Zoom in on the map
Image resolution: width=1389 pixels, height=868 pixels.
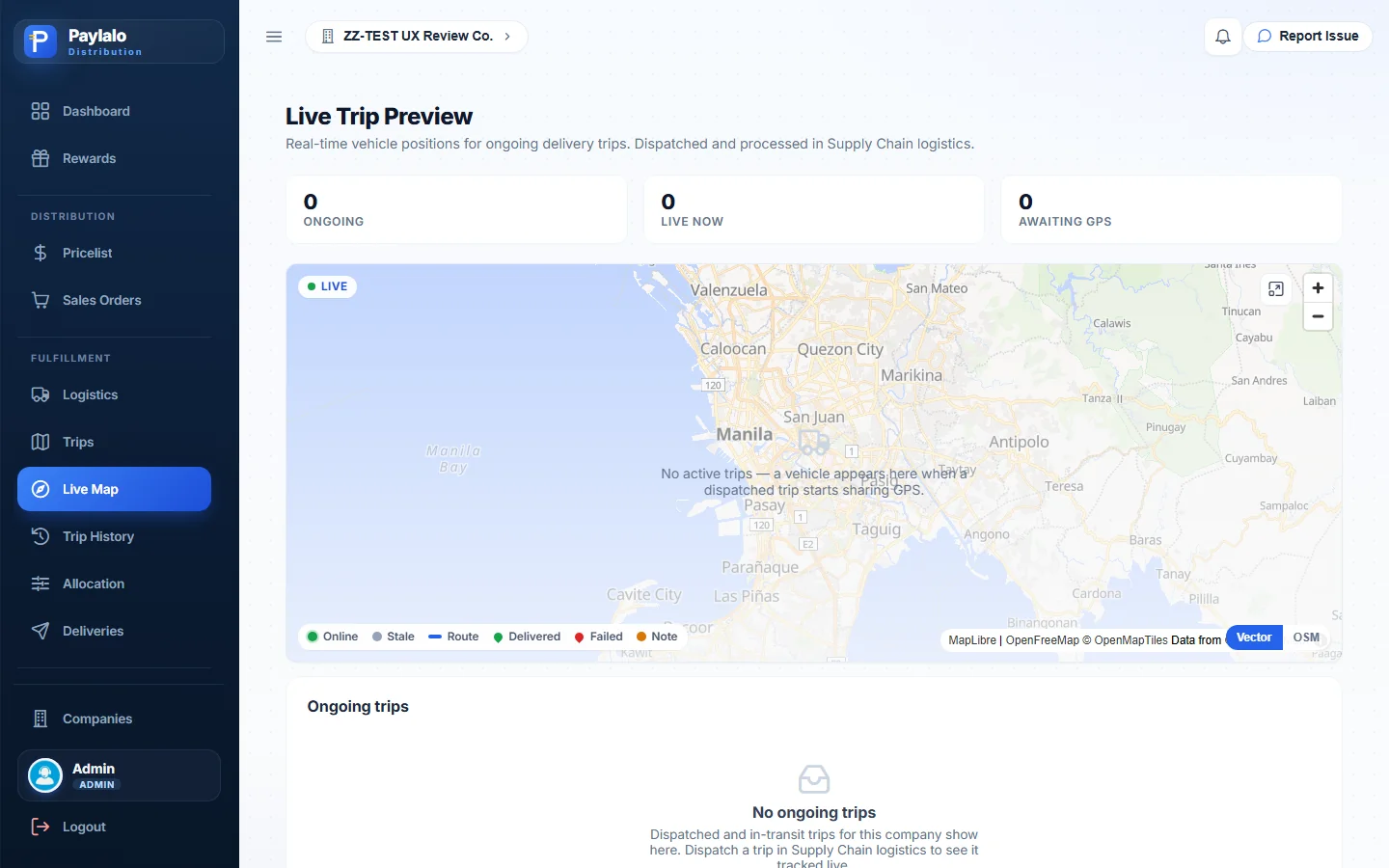tap(1318, 288)
